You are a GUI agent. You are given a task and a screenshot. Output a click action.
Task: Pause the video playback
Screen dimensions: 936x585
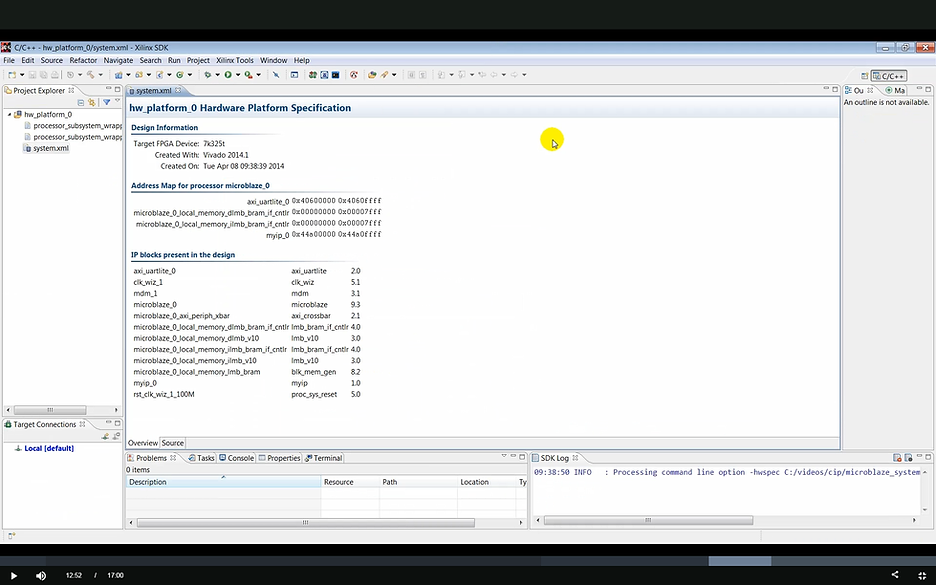[13, 575]
